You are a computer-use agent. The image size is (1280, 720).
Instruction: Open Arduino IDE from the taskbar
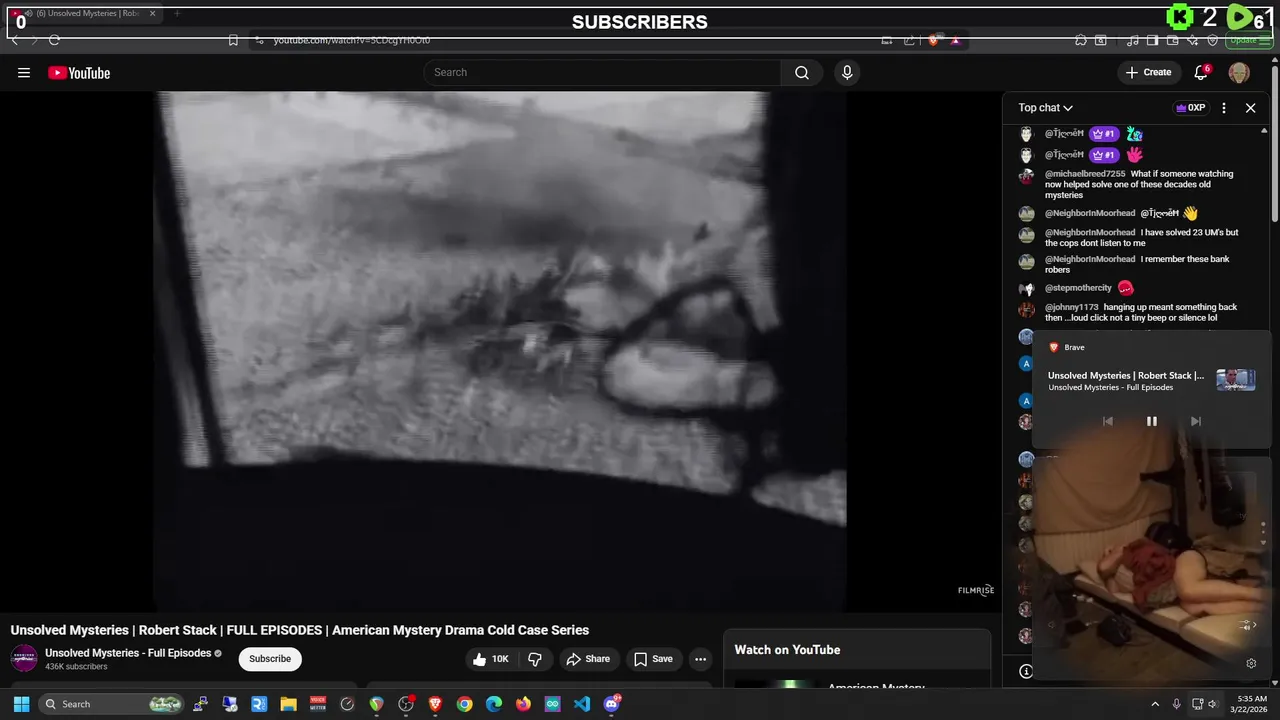(553, 704)
